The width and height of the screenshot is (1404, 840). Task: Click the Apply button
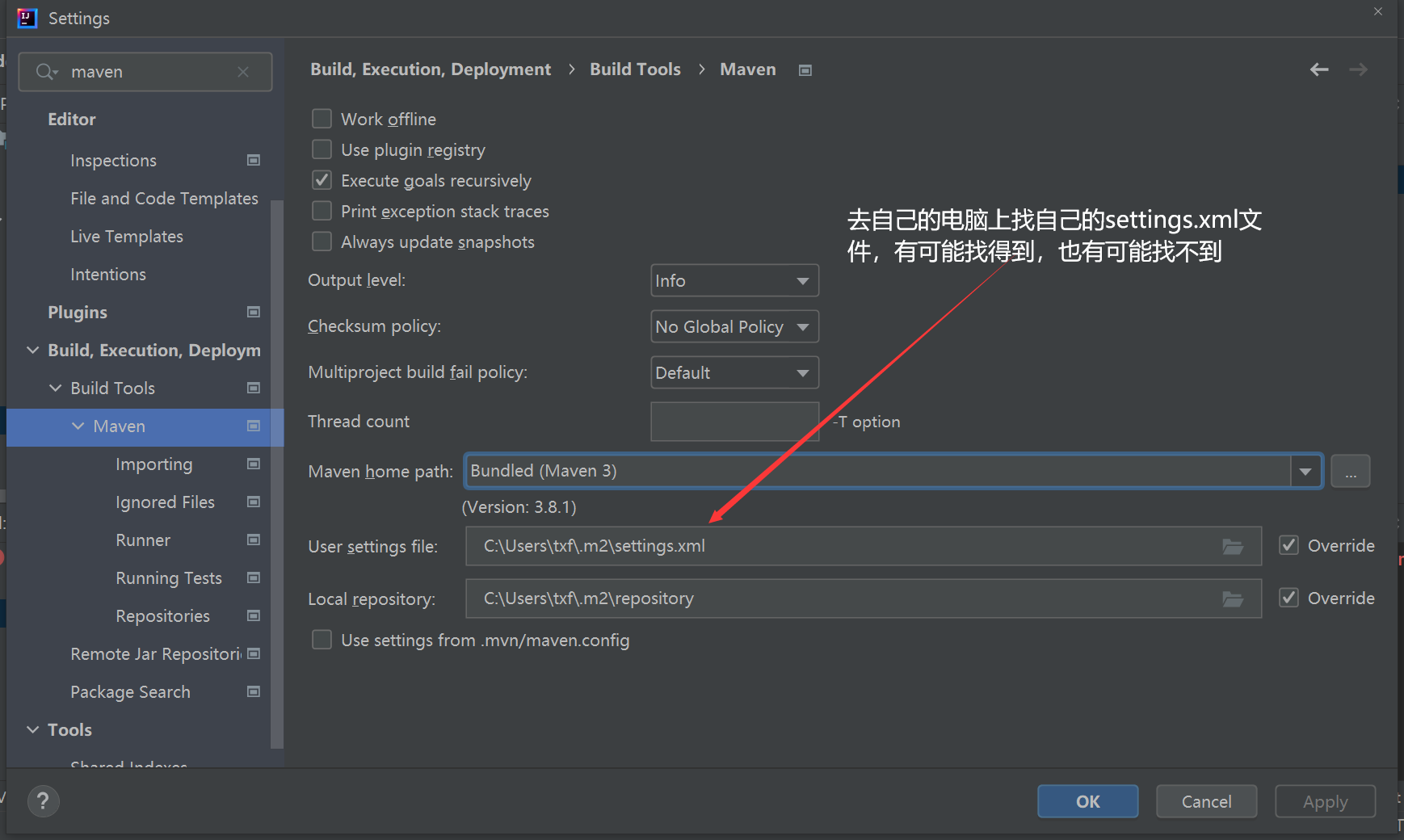coord(1325,801)
